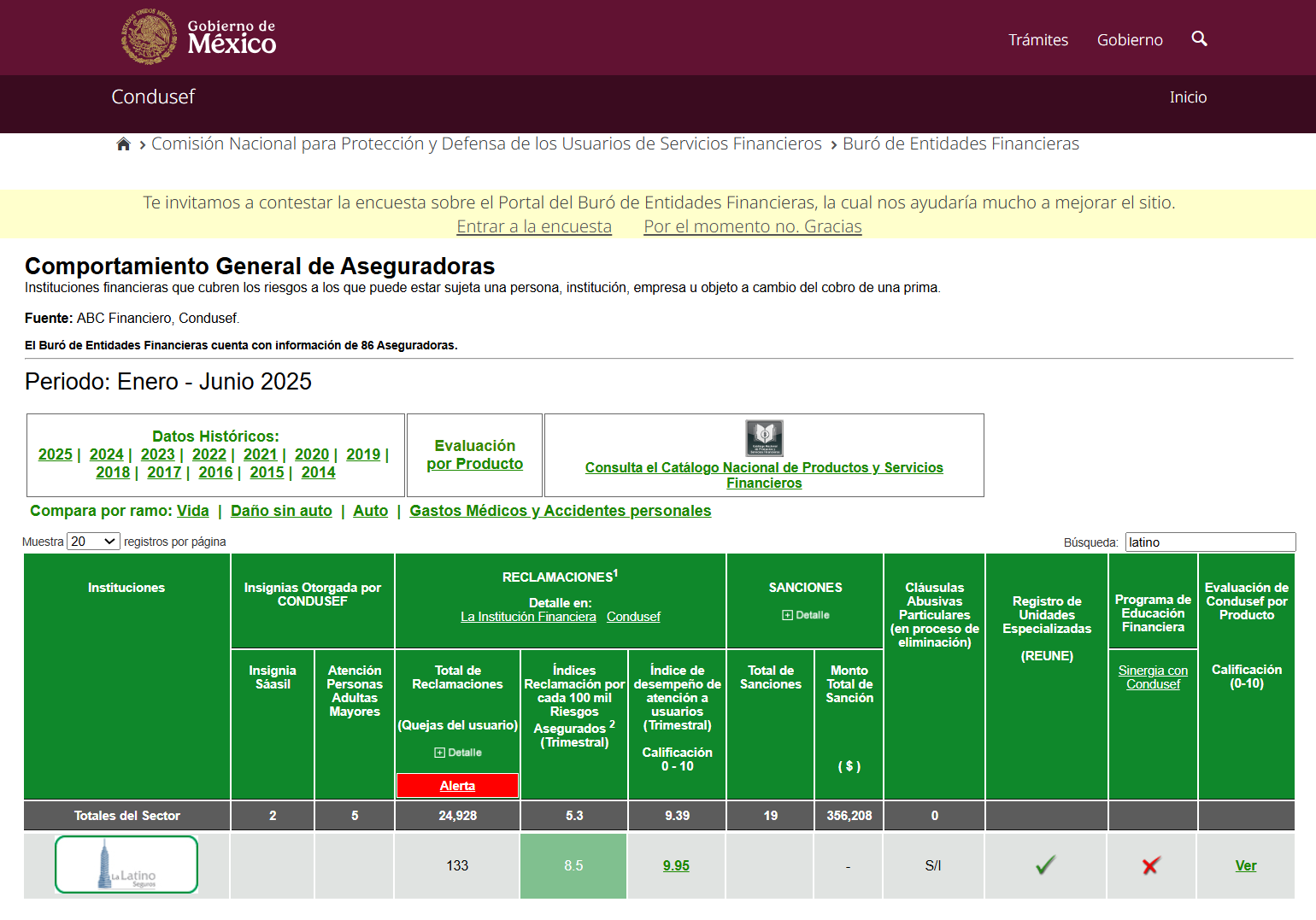
Task: Open the 9.95 performance index link
Action: 676,865
